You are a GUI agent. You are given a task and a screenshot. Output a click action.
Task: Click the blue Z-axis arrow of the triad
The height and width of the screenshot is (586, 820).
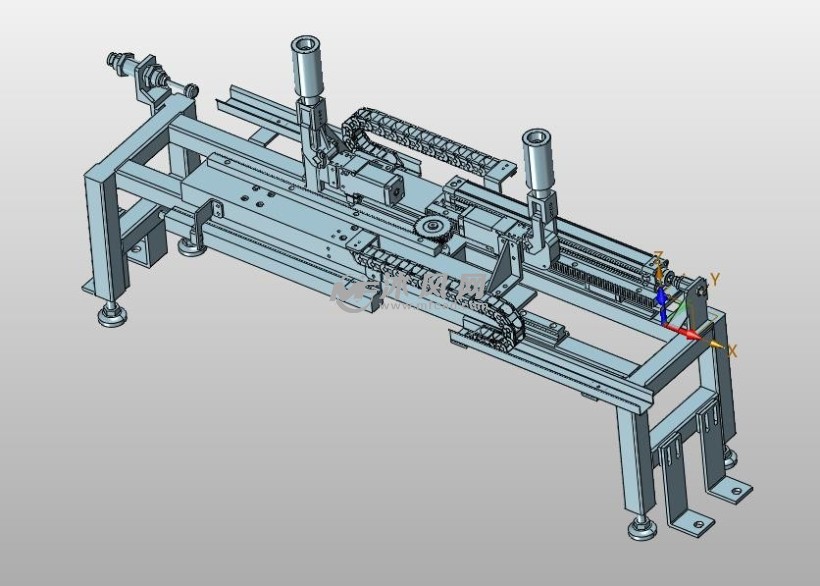[660, 298]
